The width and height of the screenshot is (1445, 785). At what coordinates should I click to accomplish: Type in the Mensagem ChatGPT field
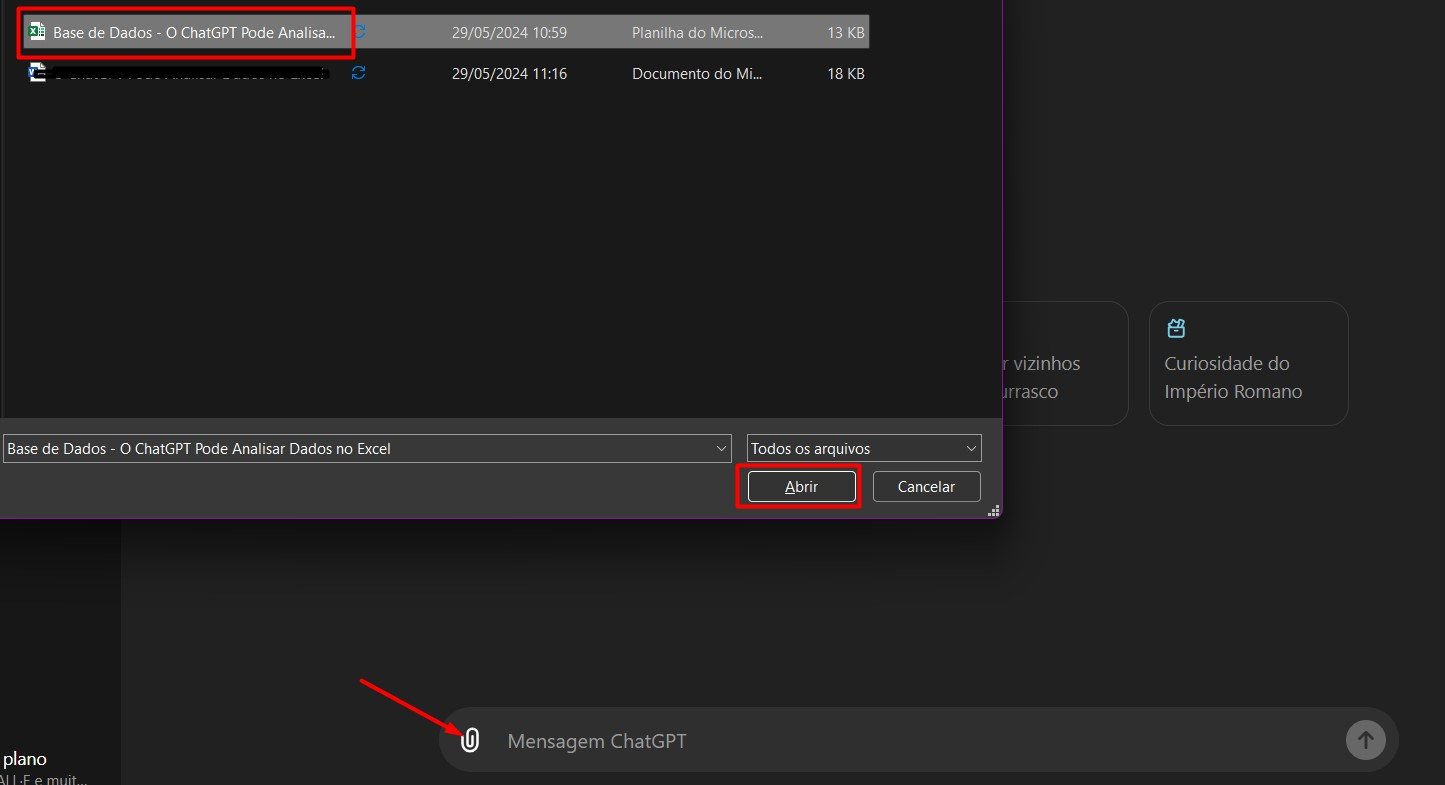(x=920, y=741)
